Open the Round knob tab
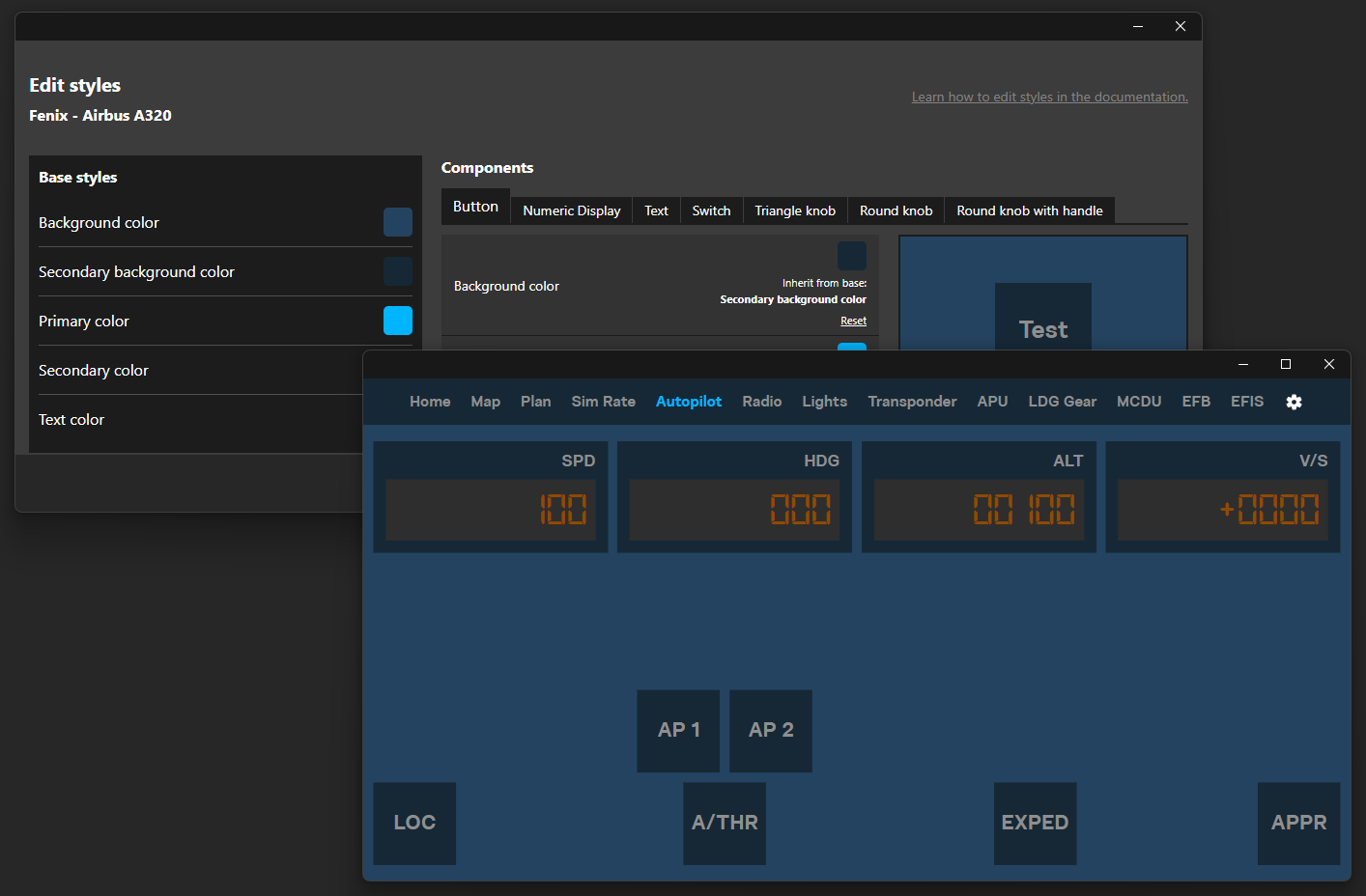1366x896 pixels. click(x=896, y=210)
